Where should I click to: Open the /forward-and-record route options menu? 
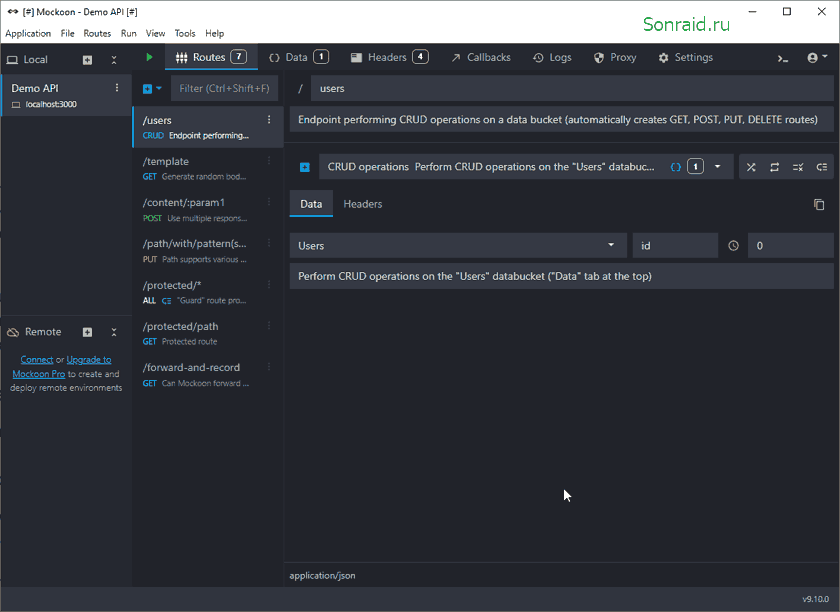point(269,367)
